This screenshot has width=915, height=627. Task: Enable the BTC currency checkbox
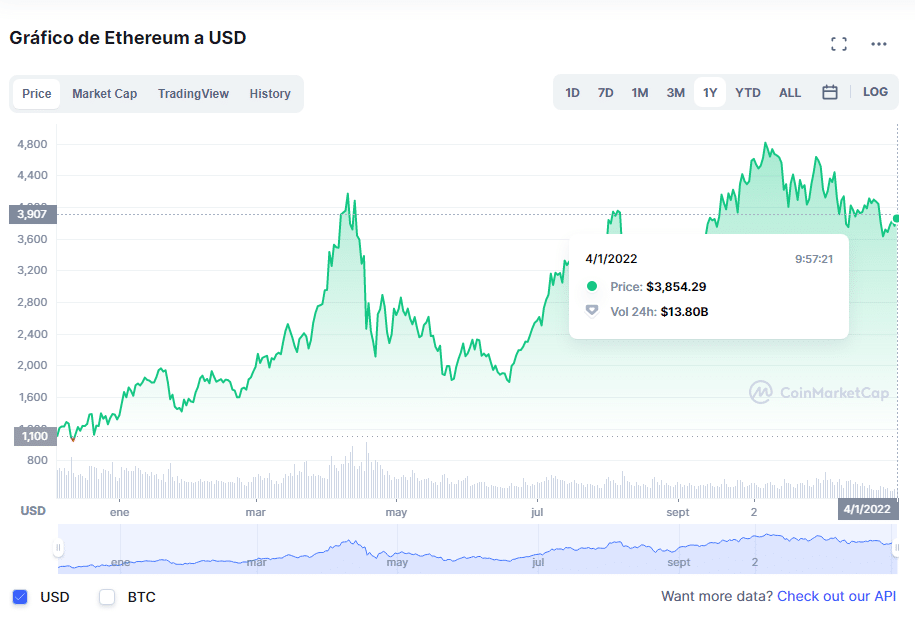[x=107, y=597]
